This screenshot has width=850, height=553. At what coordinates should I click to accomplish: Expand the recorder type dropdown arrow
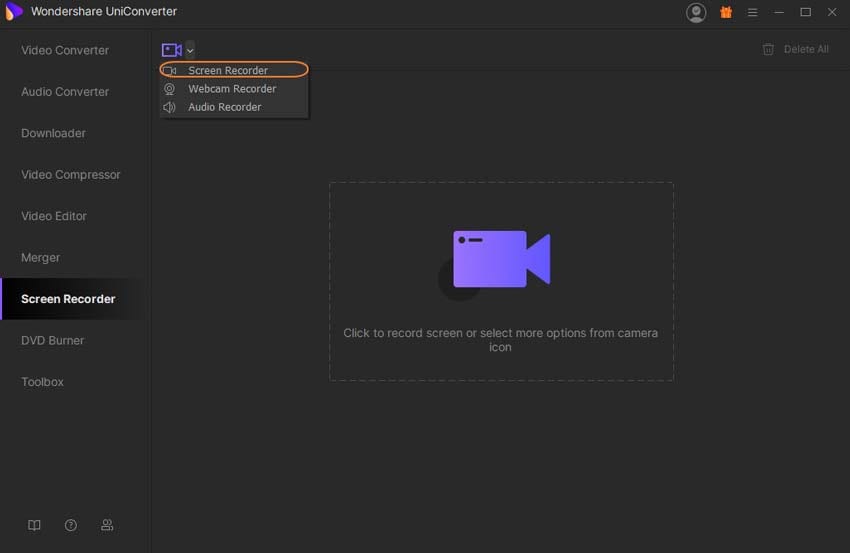click(x=190, y=50)
